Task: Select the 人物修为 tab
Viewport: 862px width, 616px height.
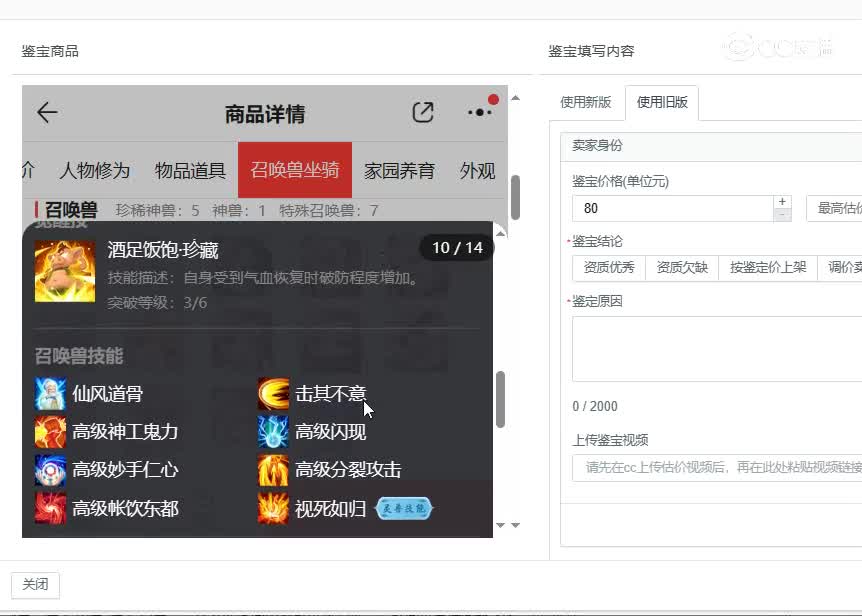Action: (95, 170)
